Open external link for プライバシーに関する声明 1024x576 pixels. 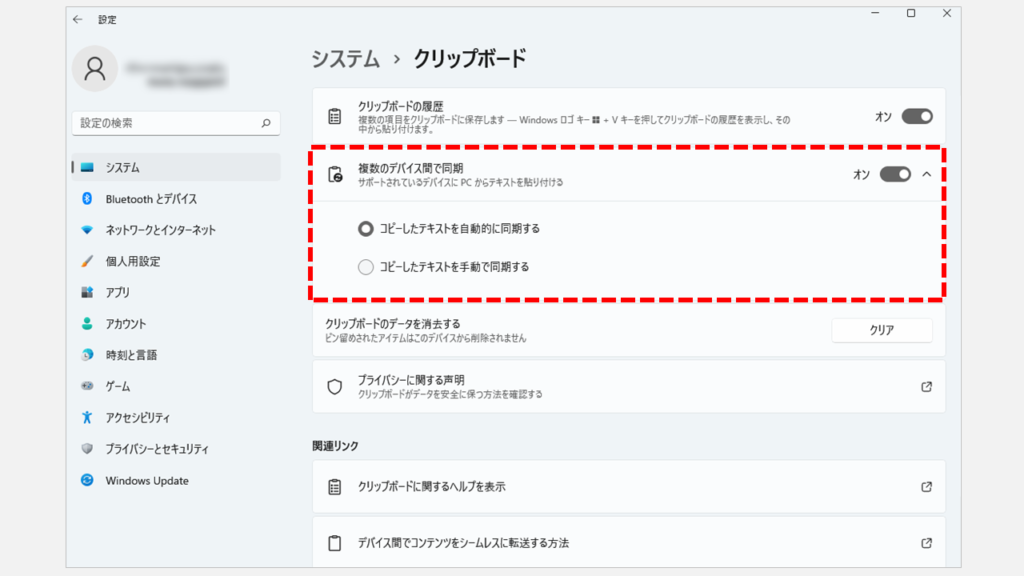926,387
